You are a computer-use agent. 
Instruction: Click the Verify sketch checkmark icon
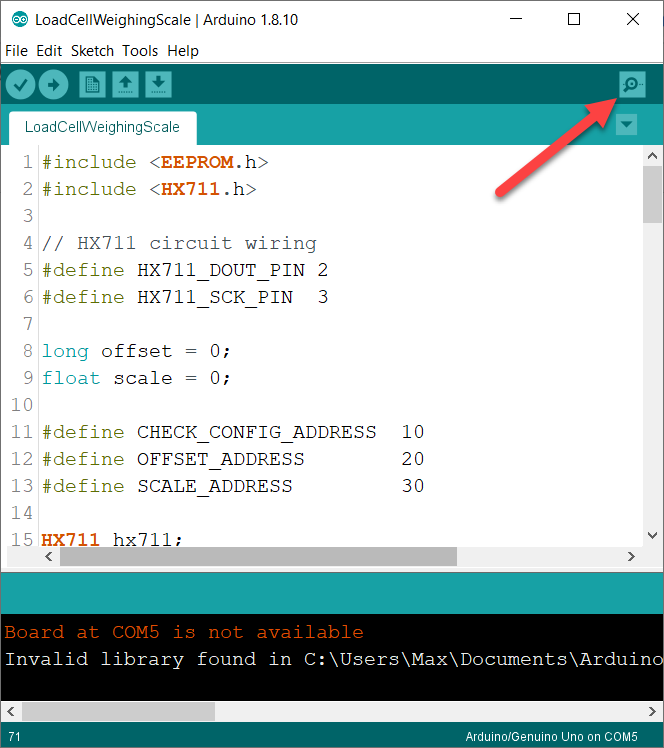tap(21, 85)
